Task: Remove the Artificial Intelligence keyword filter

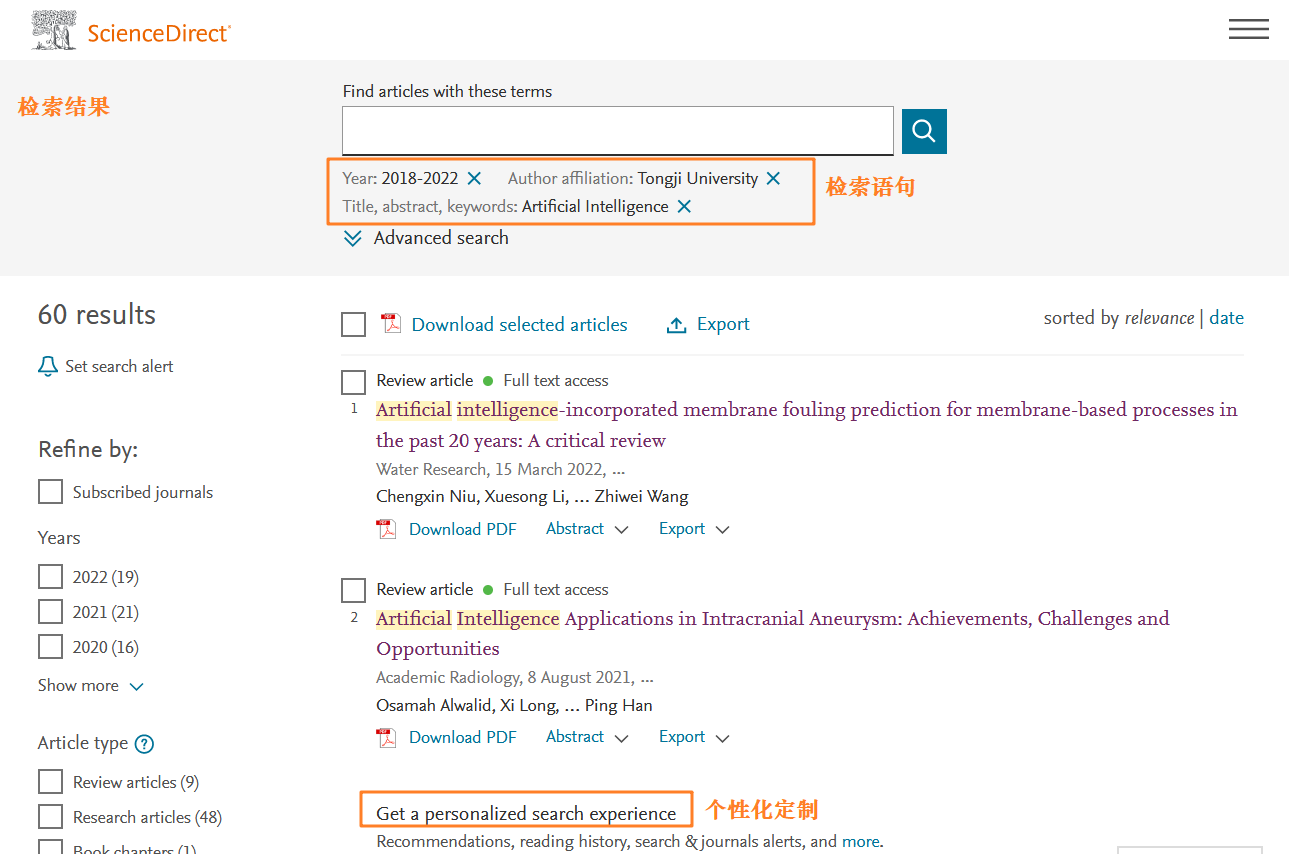Action: (684, 206)
